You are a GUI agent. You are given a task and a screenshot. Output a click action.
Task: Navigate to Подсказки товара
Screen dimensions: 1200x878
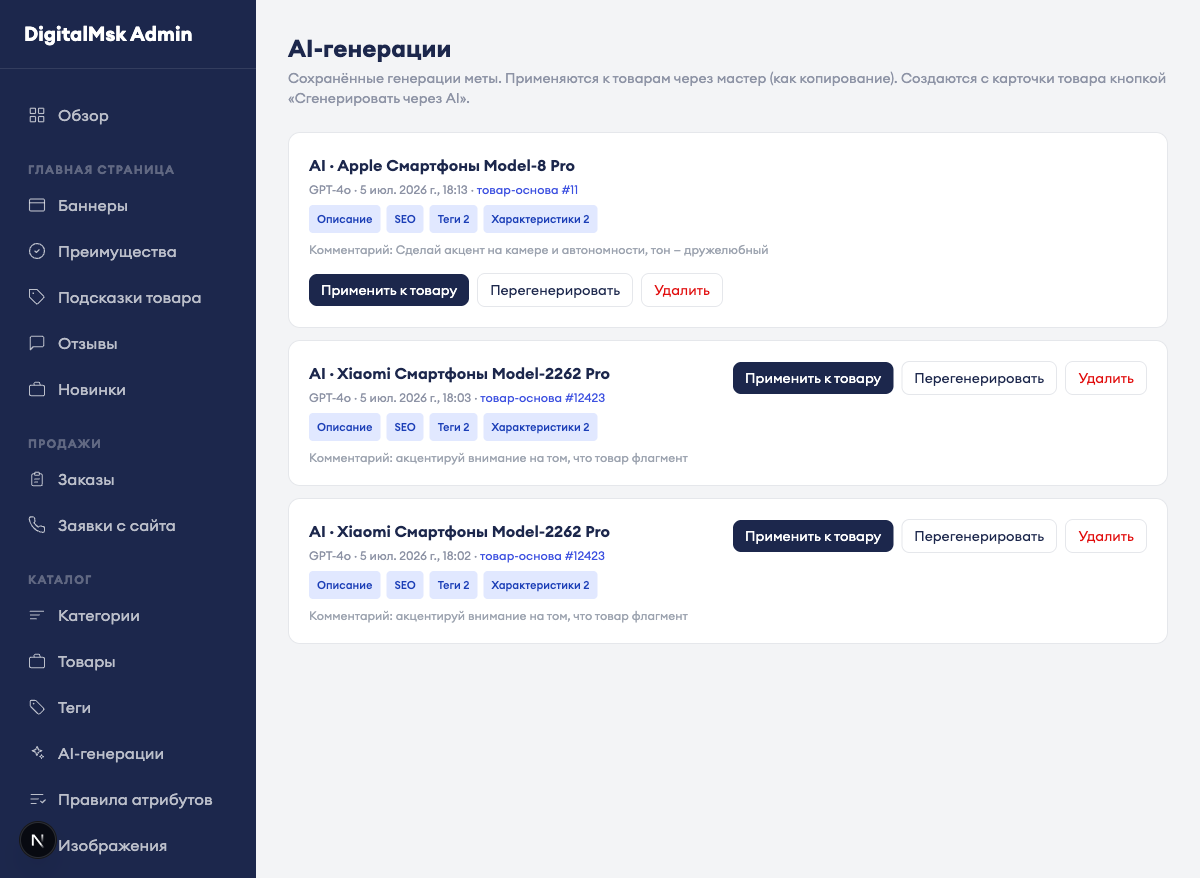click(128, 297)
